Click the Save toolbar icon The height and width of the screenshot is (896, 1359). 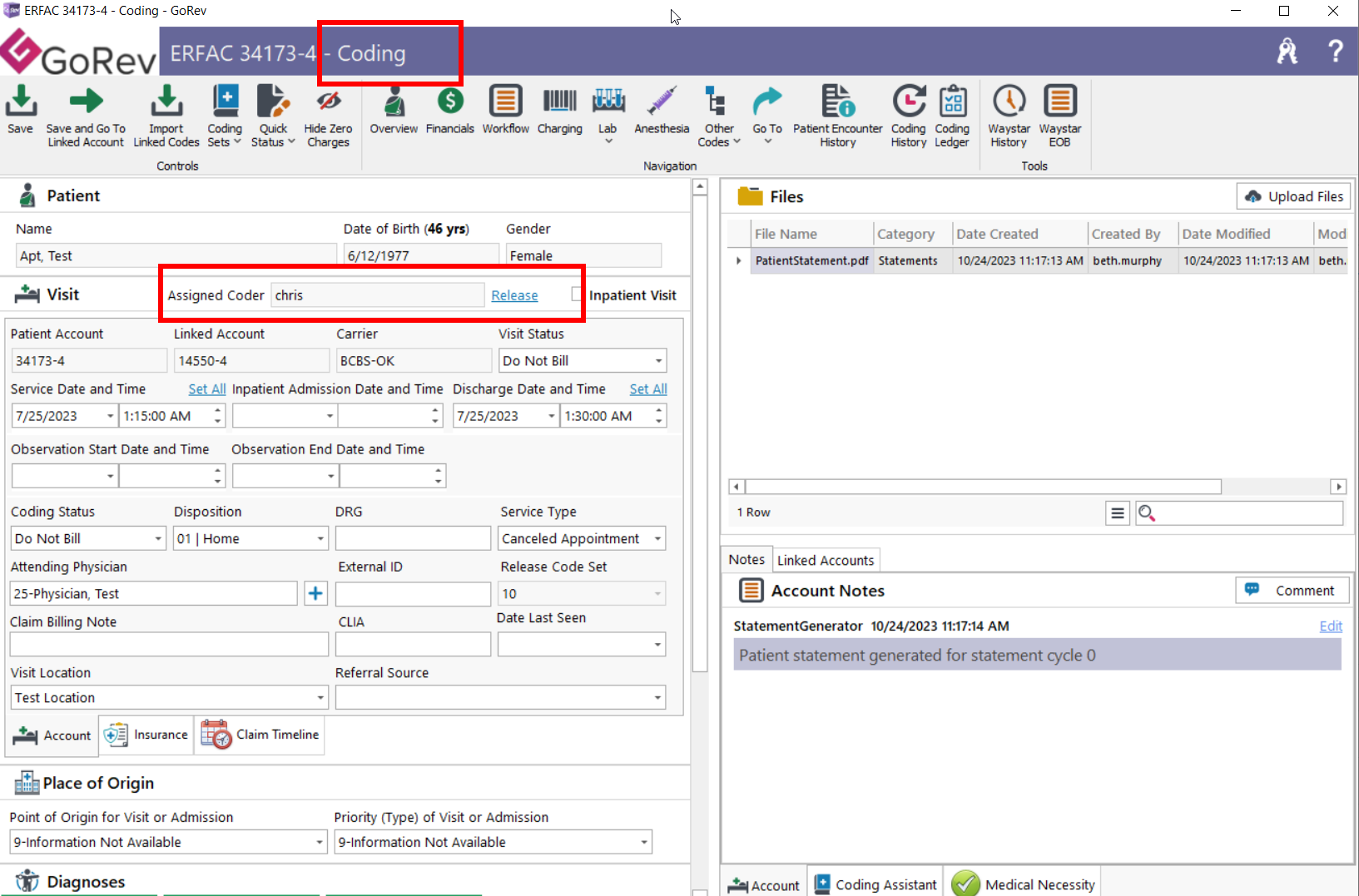point(21,110)
